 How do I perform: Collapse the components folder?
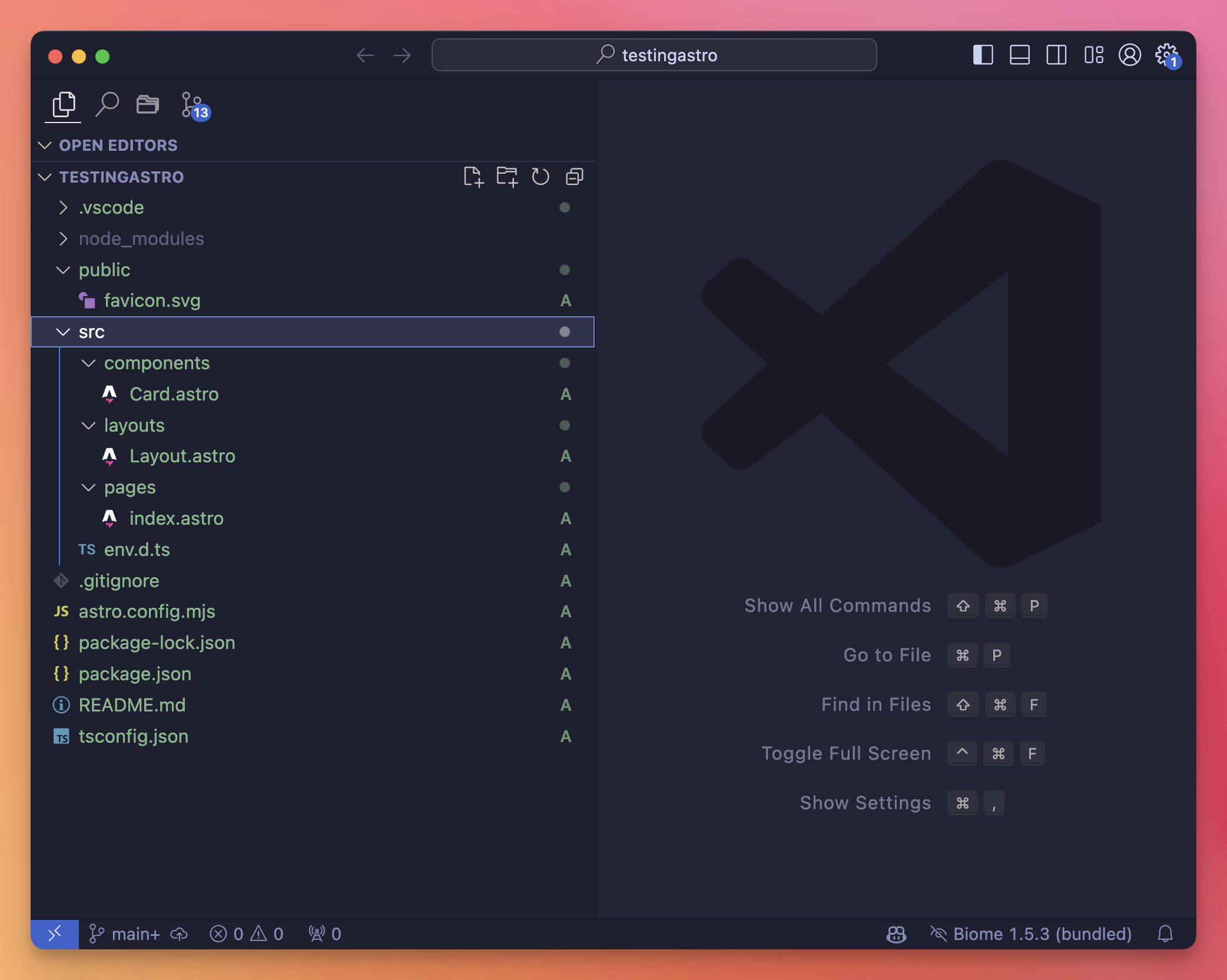157,363
